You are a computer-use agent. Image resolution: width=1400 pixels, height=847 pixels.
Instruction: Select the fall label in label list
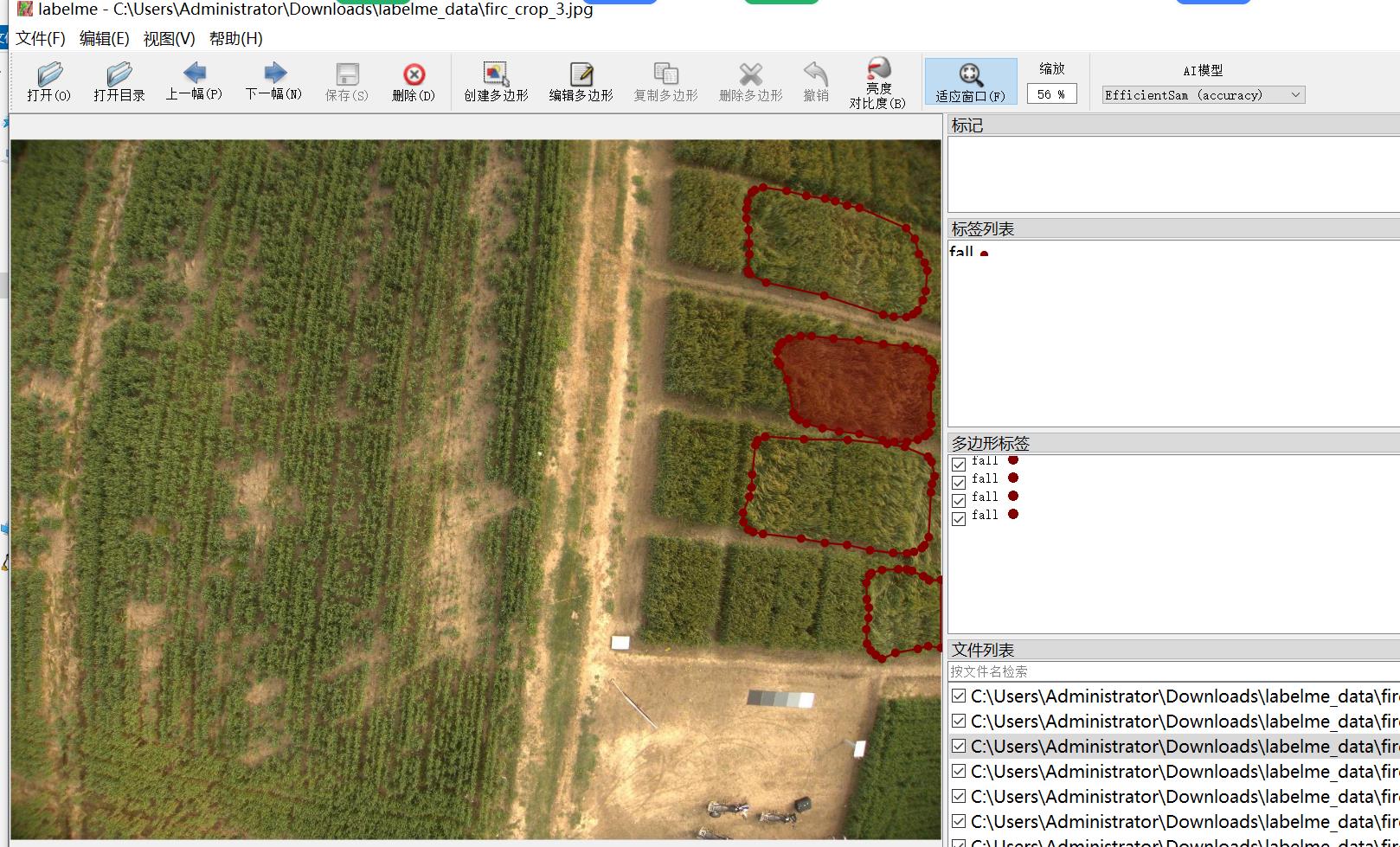click(961, 252)
